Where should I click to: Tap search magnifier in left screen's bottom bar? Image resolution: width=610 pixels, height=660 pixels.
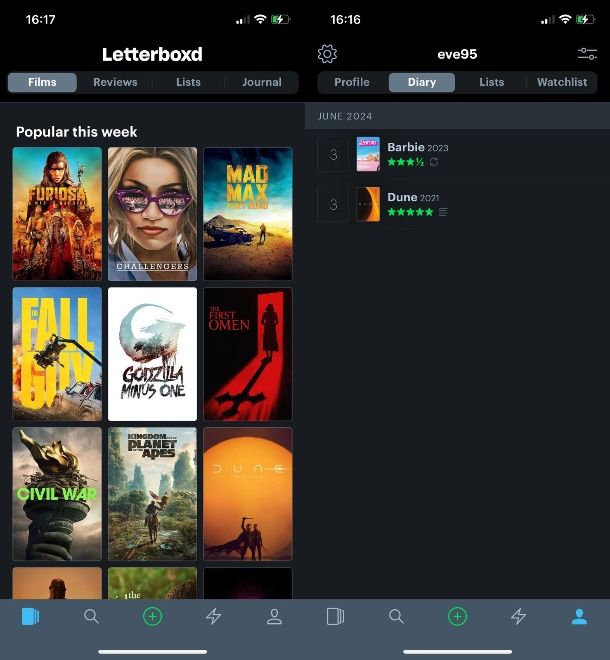[x=91, y=617]
